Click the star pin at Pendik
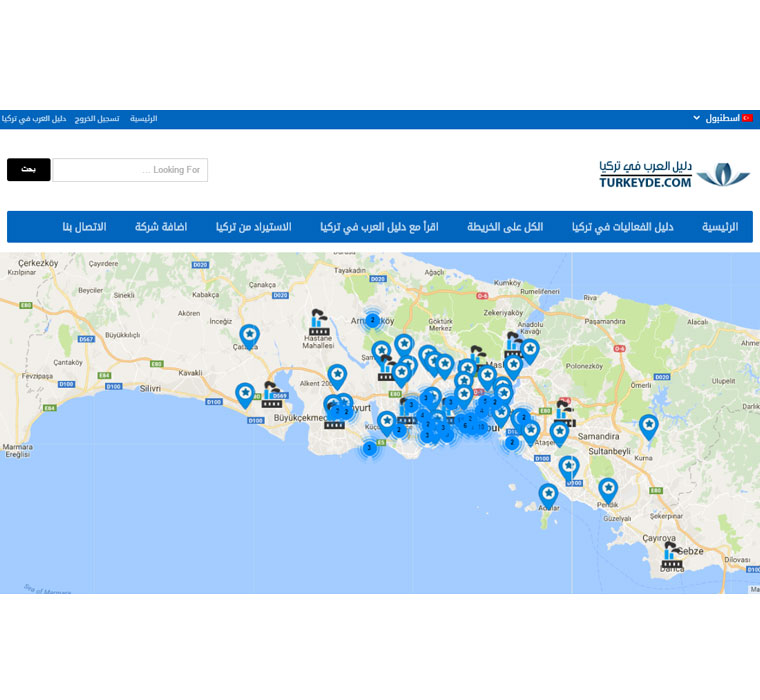760x700 pixels. 608,490
